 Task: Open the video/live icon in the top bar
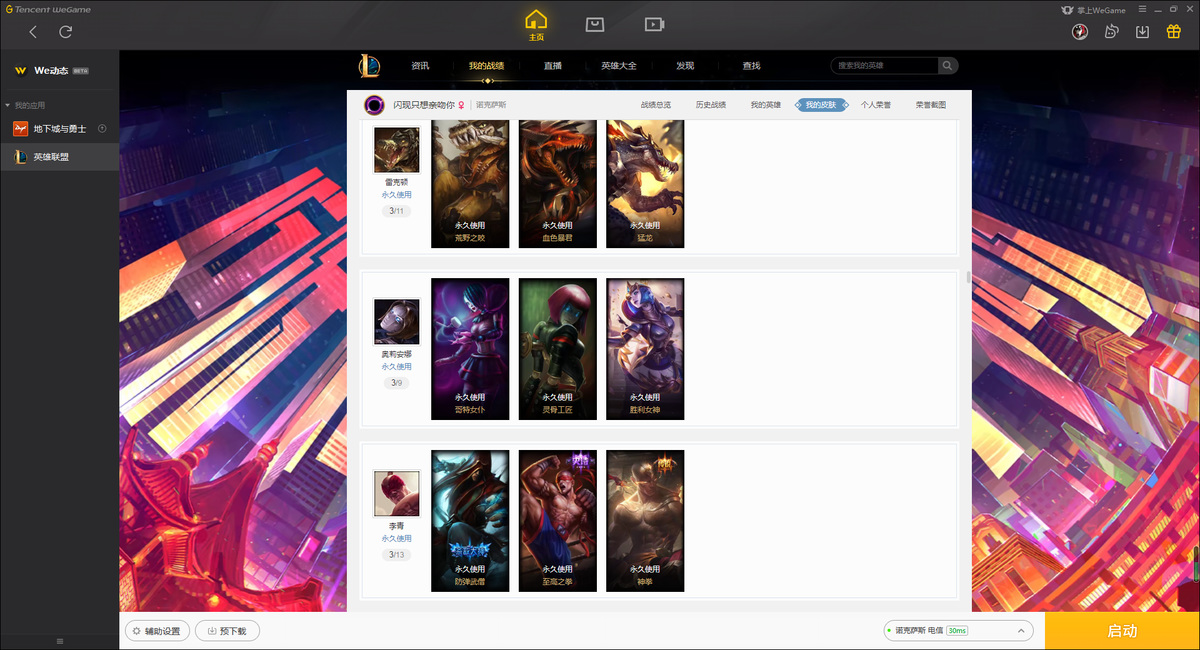tap(654, 24)
